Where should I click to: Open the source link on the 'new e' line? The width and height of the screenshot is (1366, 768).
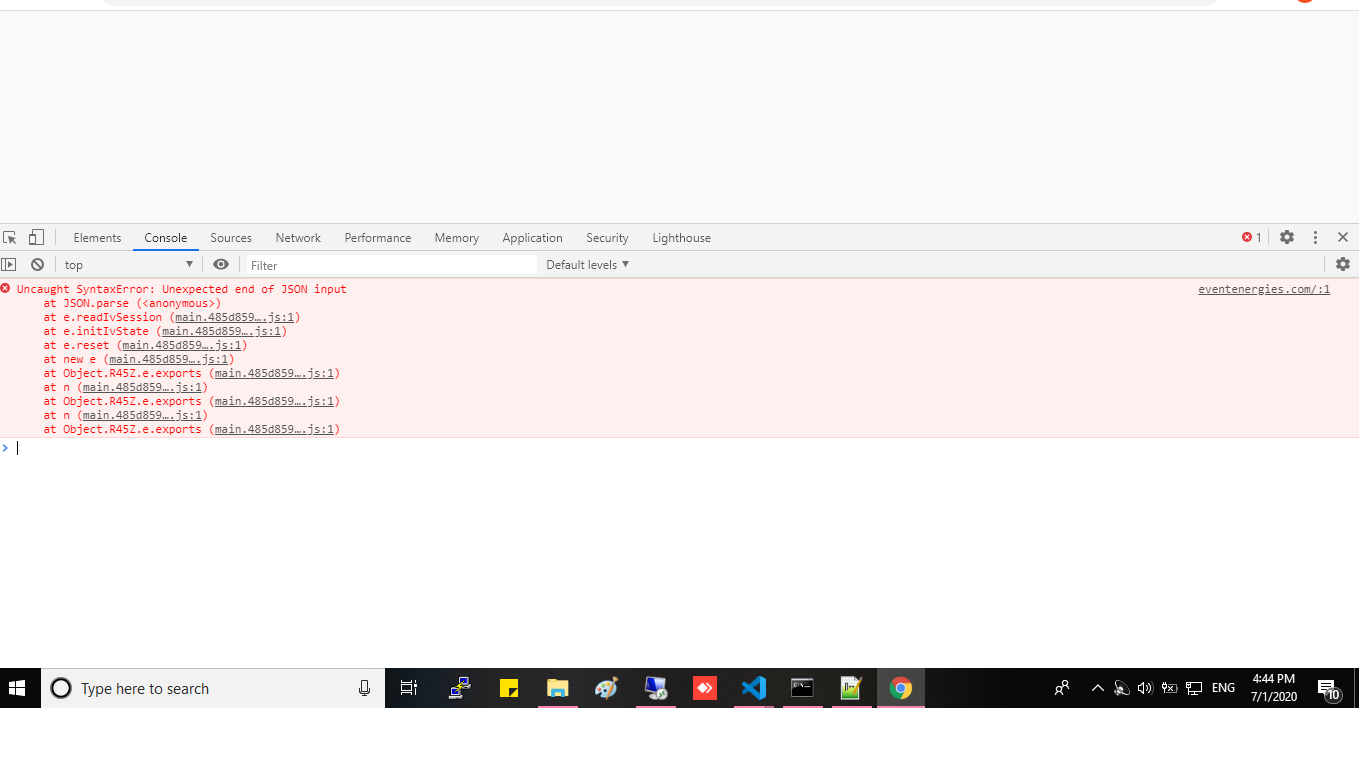pyautogui.click(x=169, y=359)
